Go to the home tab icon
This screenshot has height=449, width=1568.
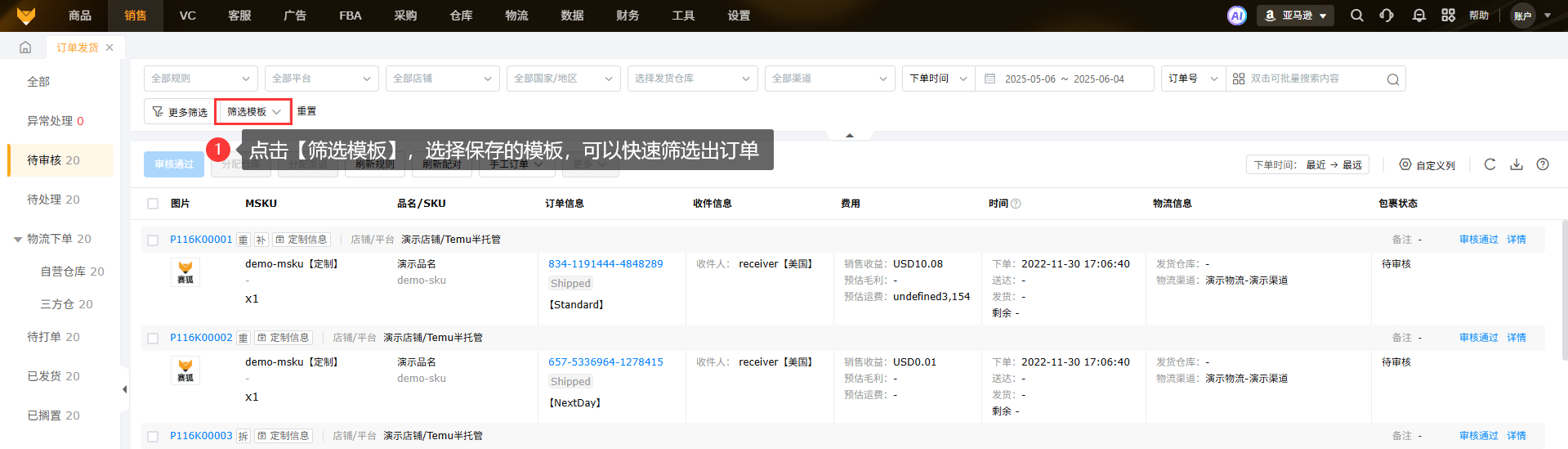(x=25, y=47)
